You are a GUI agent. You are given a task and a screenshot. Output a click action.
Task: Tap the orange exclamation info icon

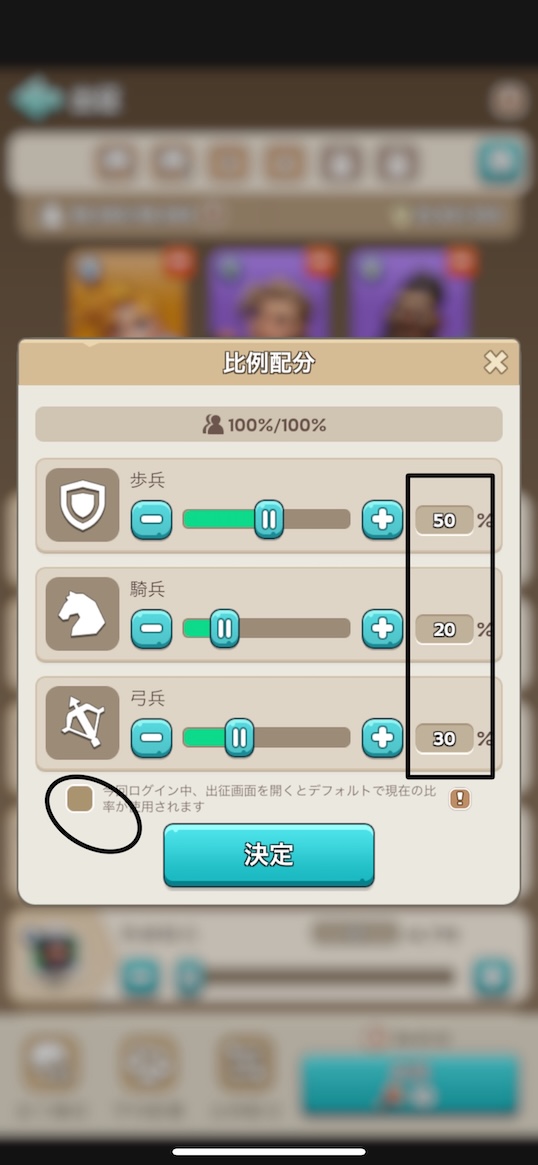(460, 799)
